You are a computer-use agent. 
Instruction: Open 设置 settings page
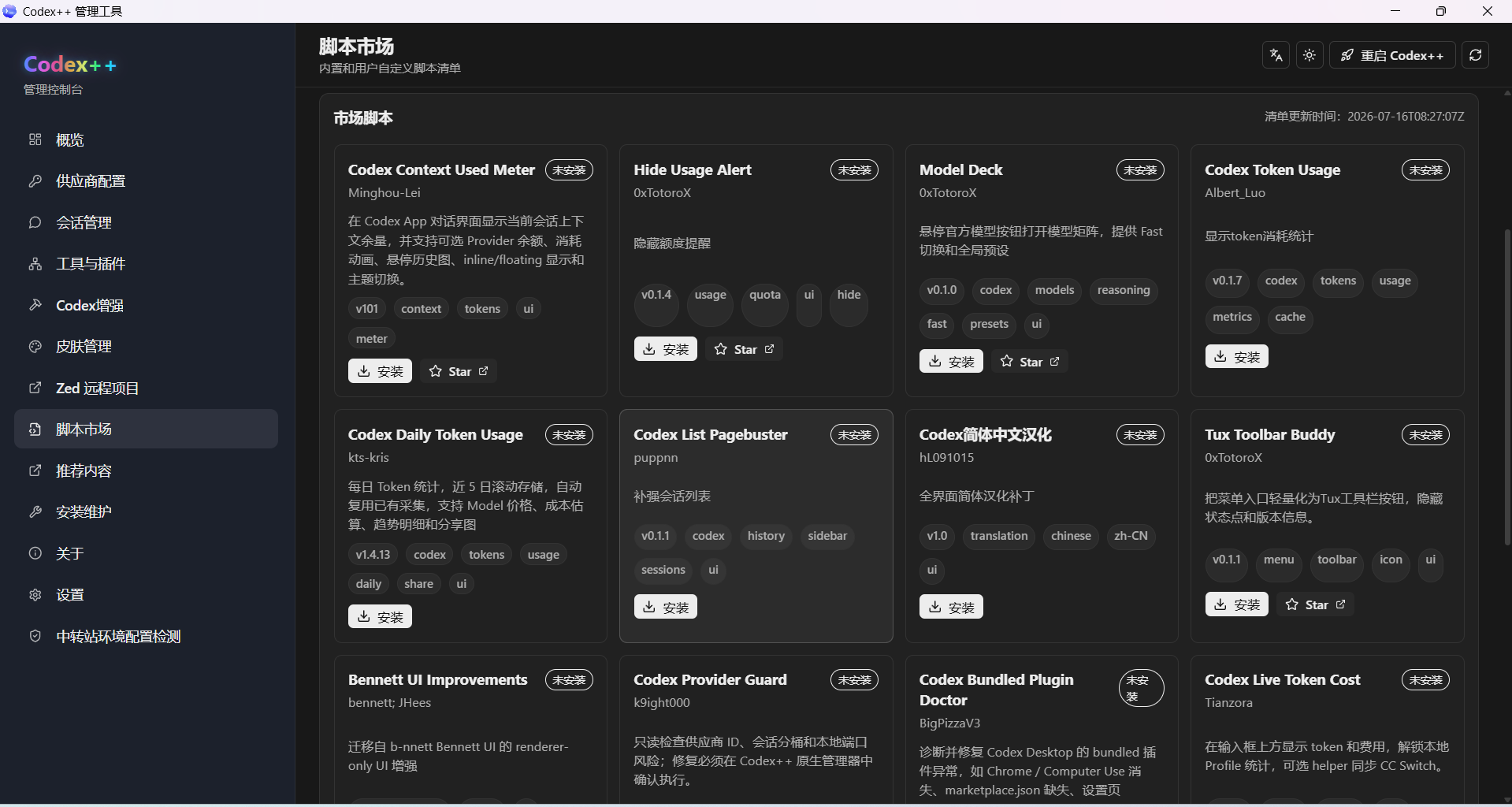147,595
